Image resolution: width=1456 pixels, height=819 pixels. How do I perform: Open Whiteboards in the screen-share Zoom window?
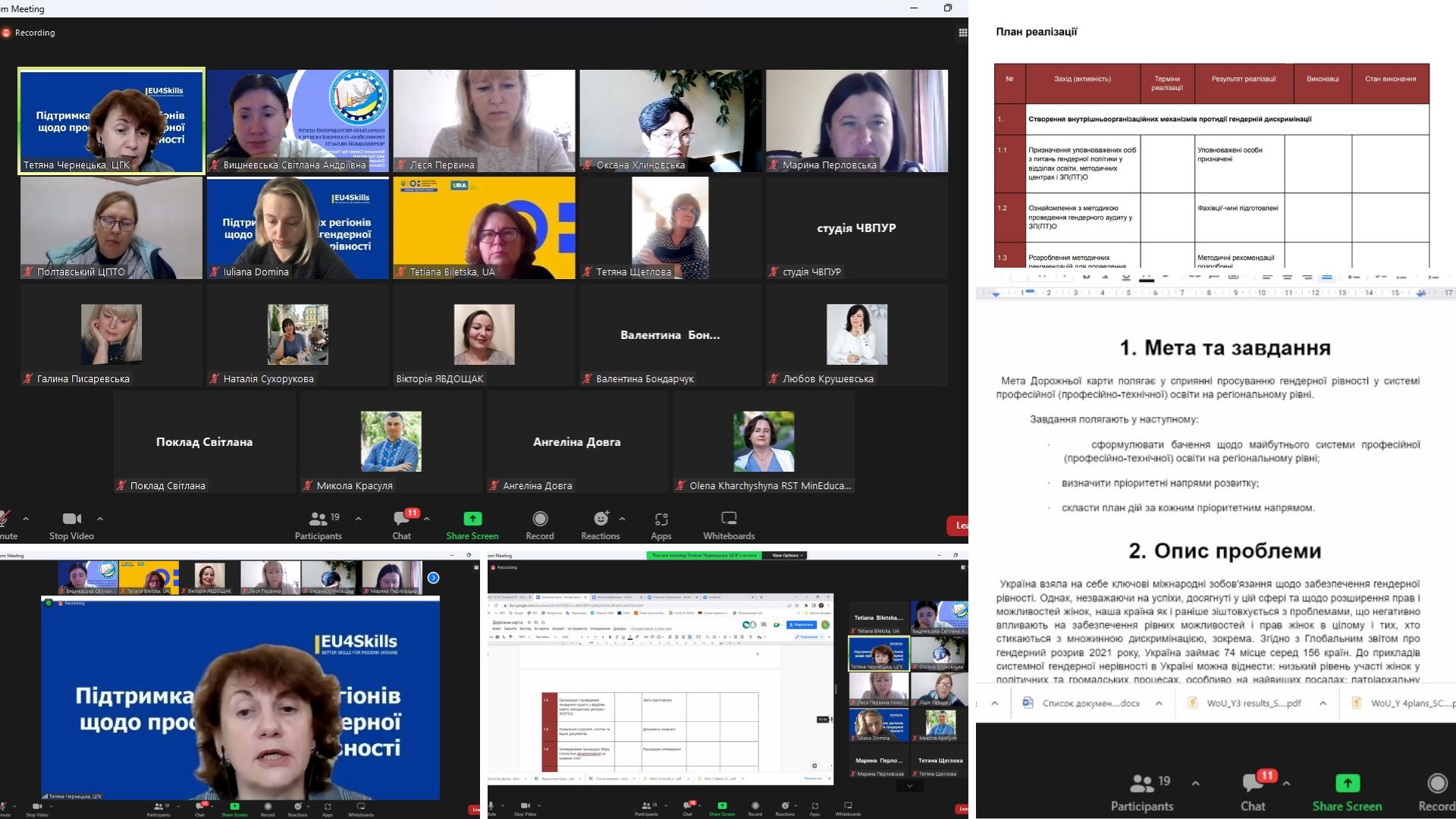point(848,809)
